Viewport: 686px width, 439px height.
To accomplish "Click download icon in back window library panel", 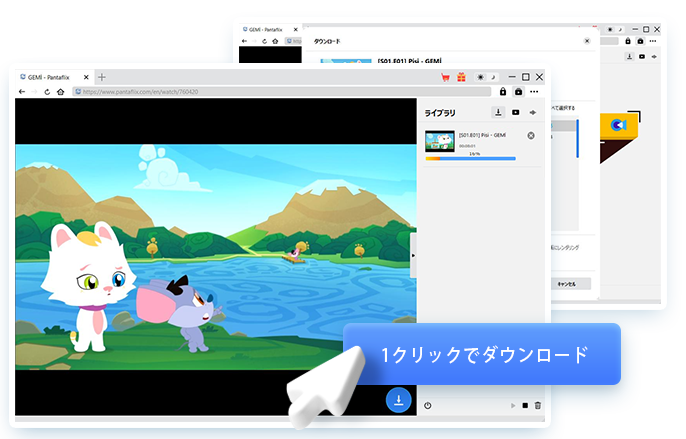I will click(x=629, y=56).
